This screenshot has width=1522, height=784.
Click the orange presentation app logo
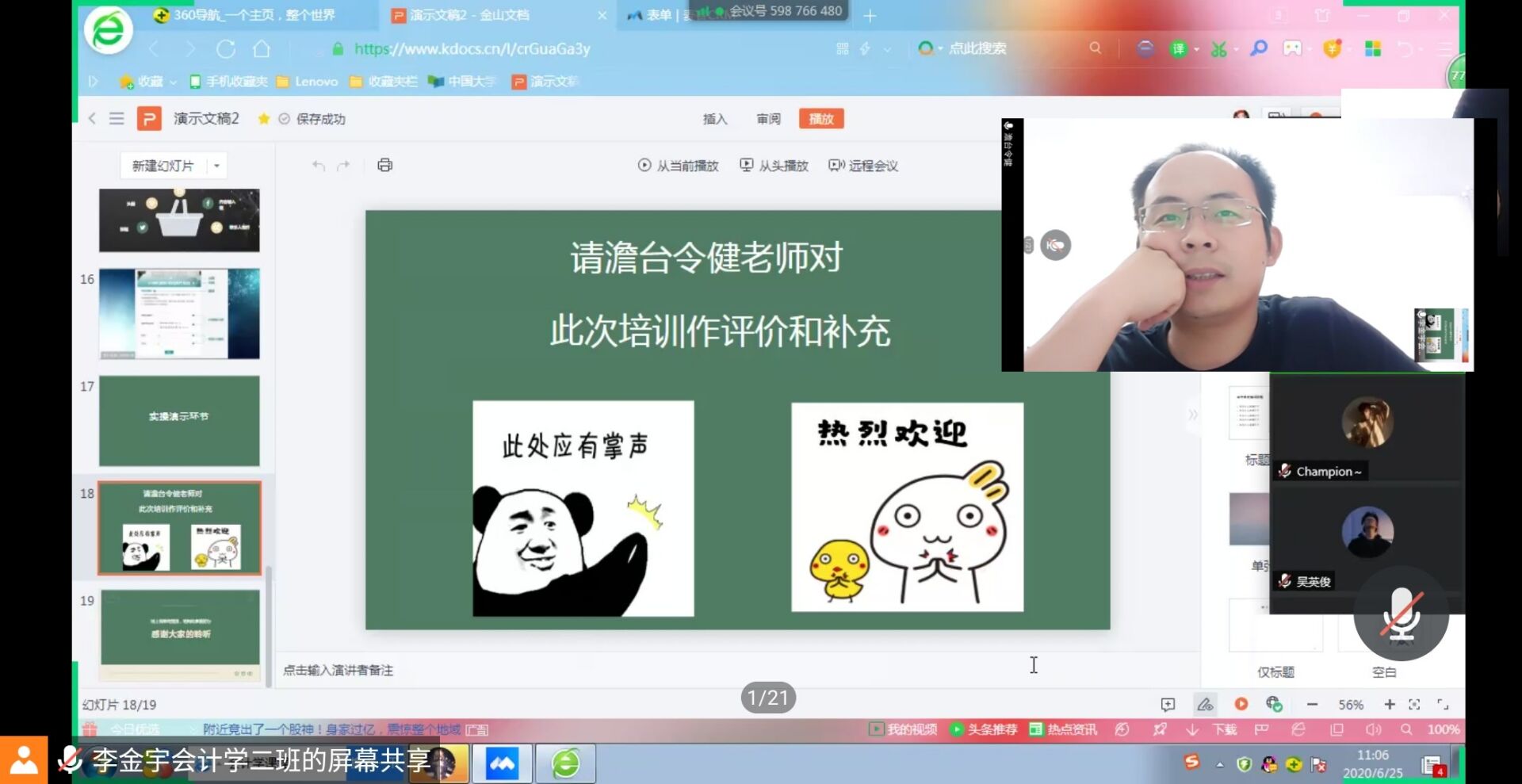[x=149, y=119]
